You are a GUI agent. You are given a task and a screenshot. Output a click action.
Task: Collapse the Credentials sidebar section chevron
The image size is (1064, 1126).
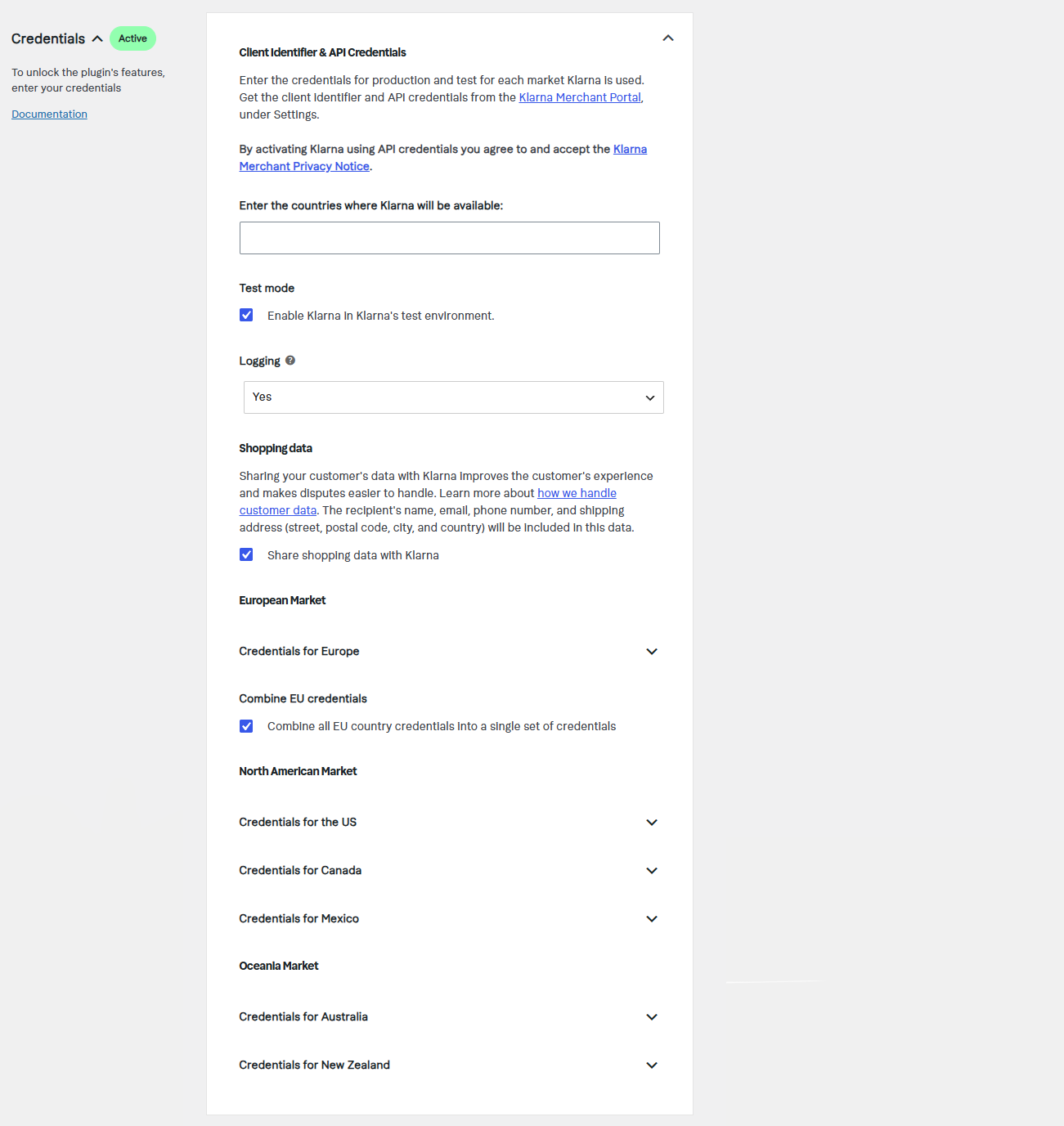click(x=97, y=38)
